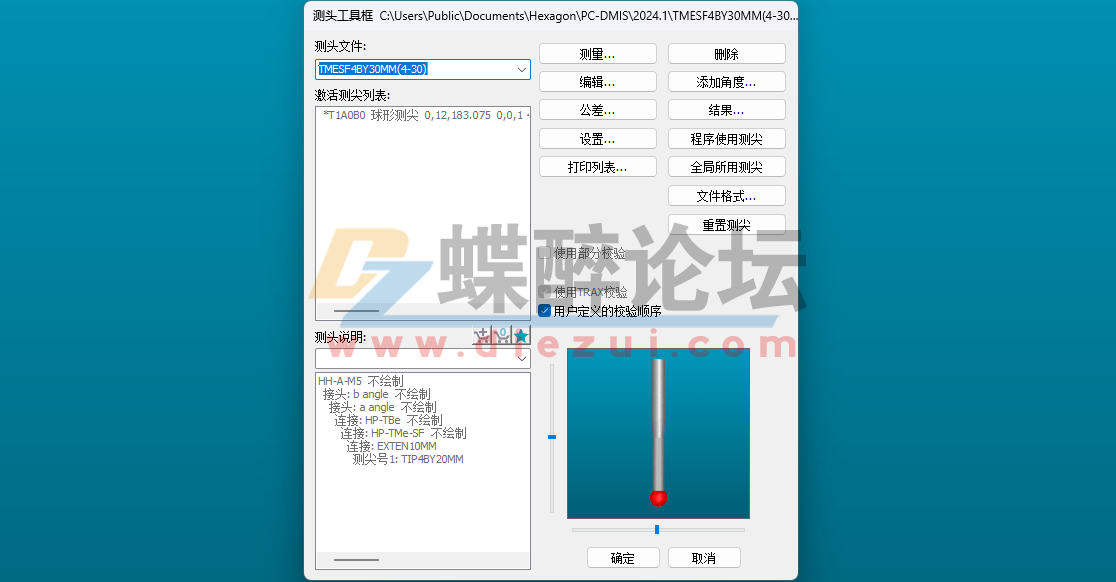
Task: Click the 3D probe preview image
Action: click(658, 433)
